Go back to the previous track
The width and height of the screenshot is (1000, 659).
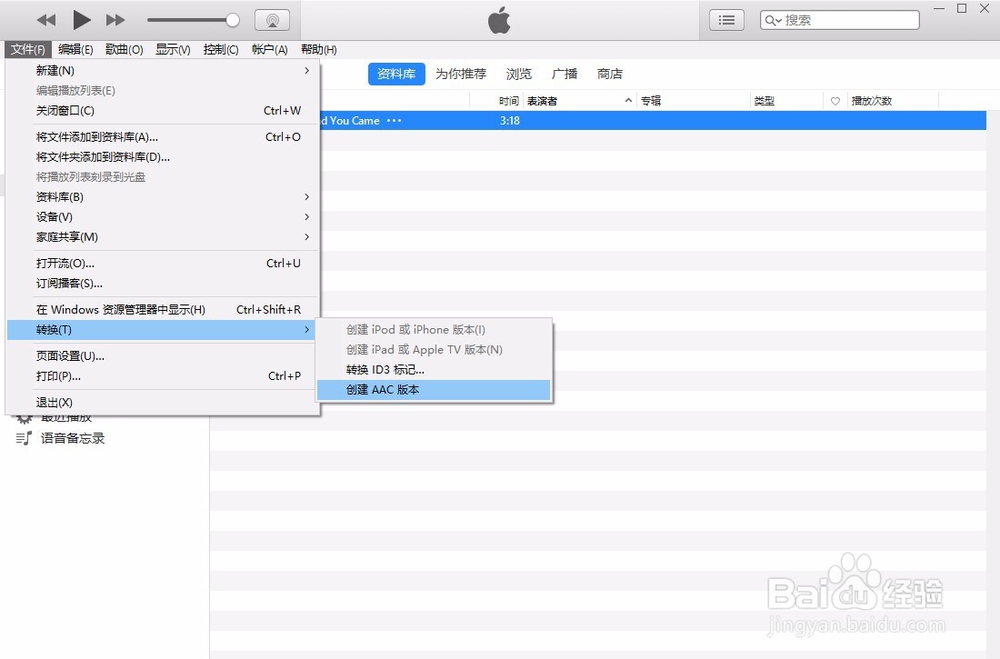(46, 19)
